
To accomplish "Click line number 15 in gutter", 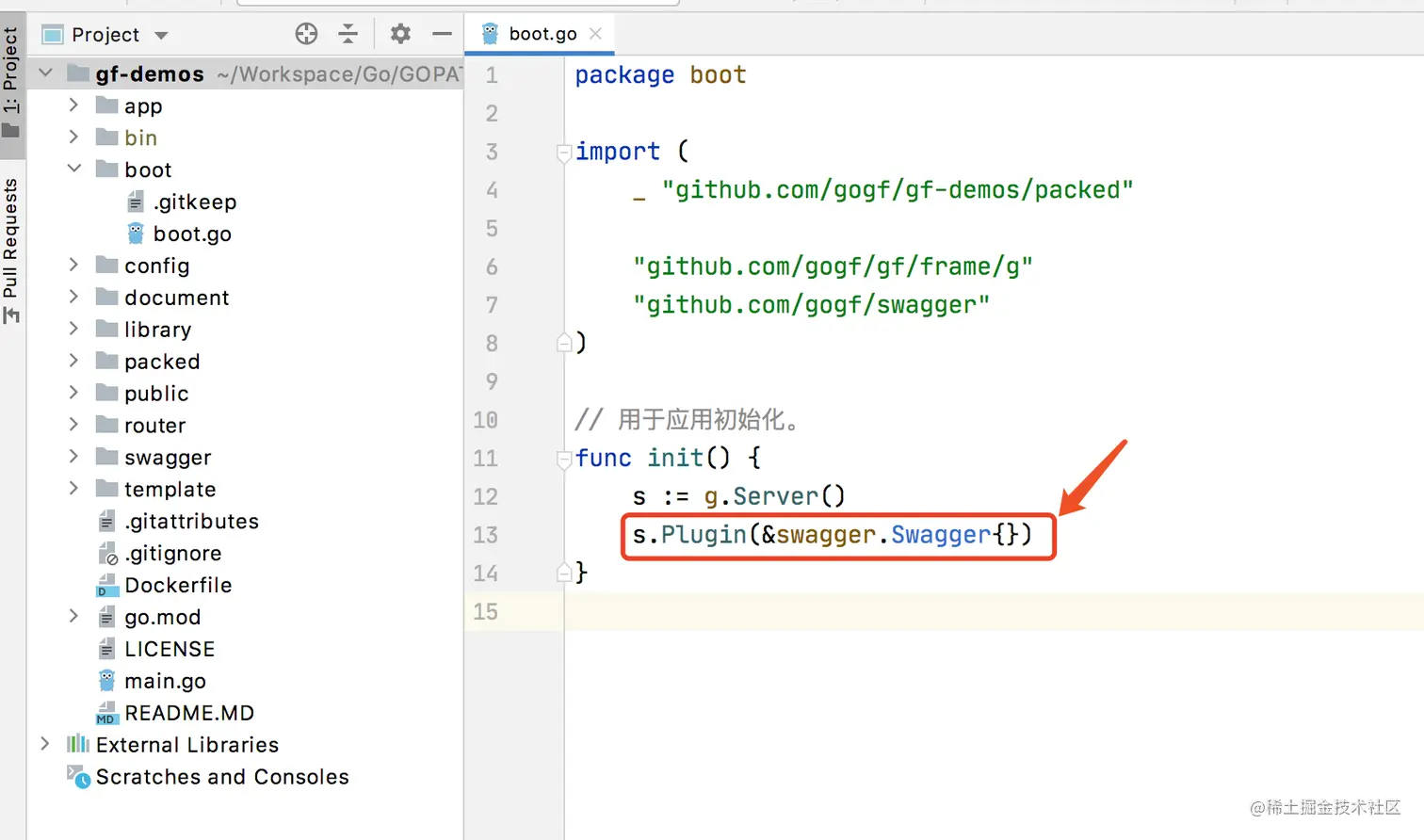I will [x=485, y=612].
